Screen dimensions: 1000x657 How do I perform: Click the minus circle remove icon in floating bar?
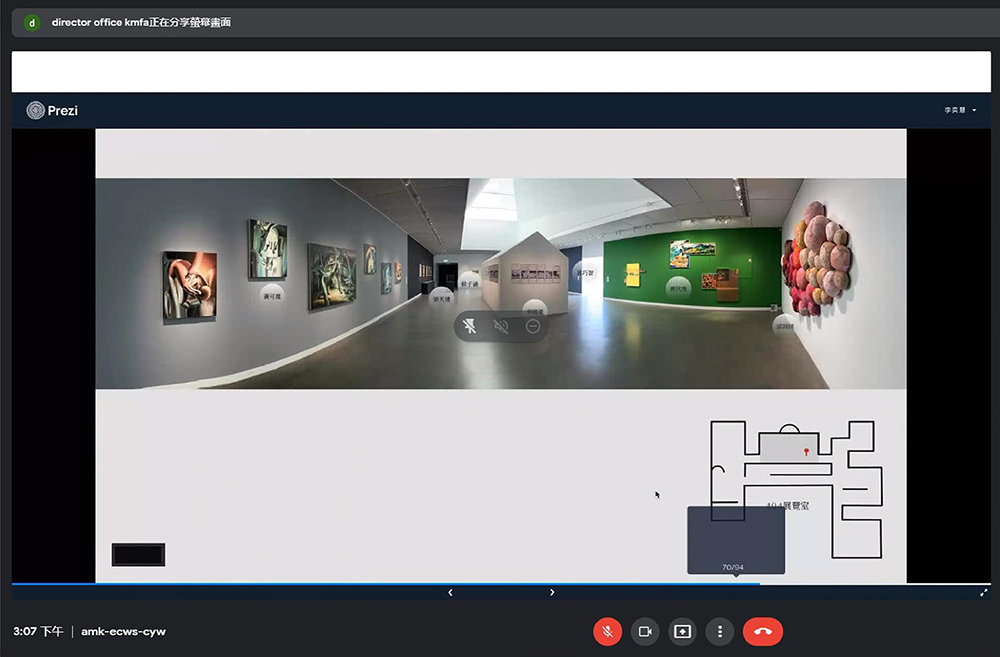[533, 327]
